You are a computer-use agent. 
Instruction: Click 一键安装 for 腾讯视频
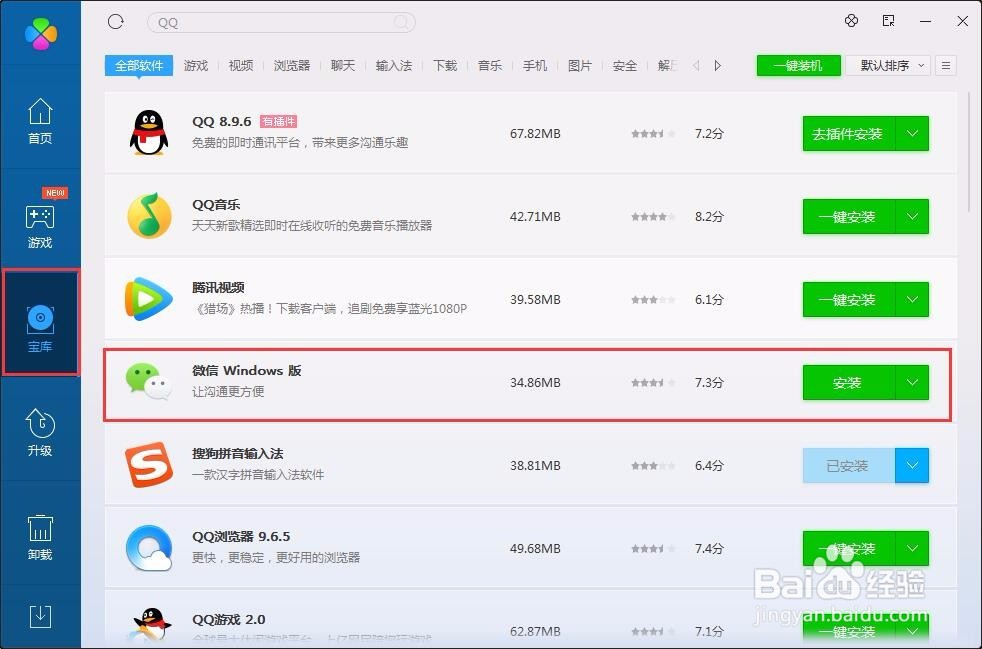(x=849, y=299)
